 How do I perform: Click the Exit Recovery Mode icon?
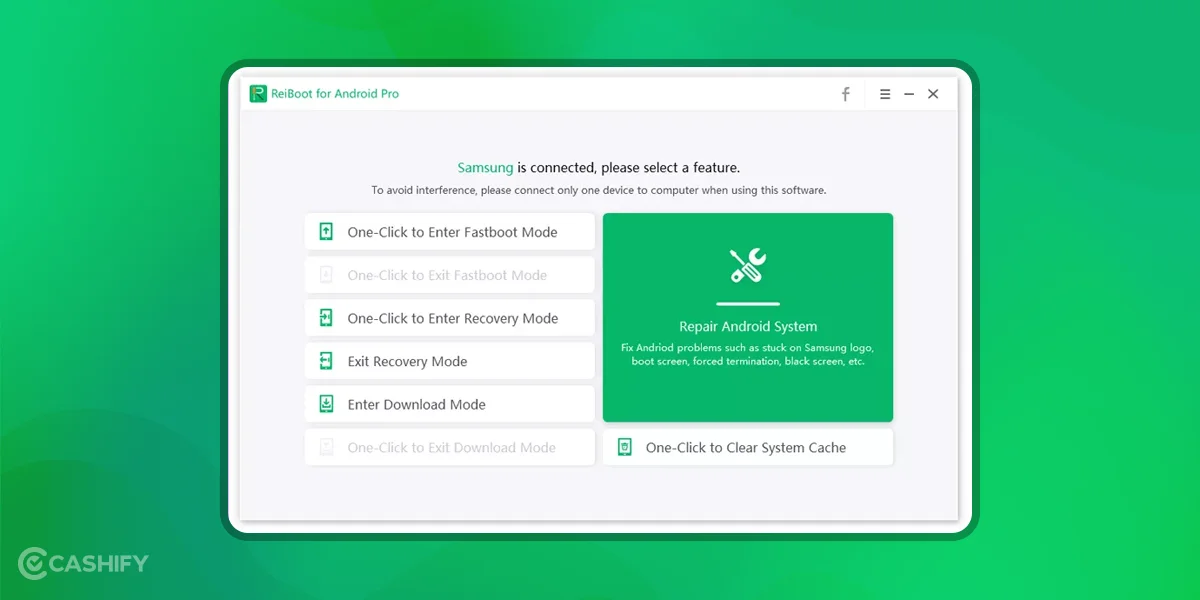click(324, 360)
